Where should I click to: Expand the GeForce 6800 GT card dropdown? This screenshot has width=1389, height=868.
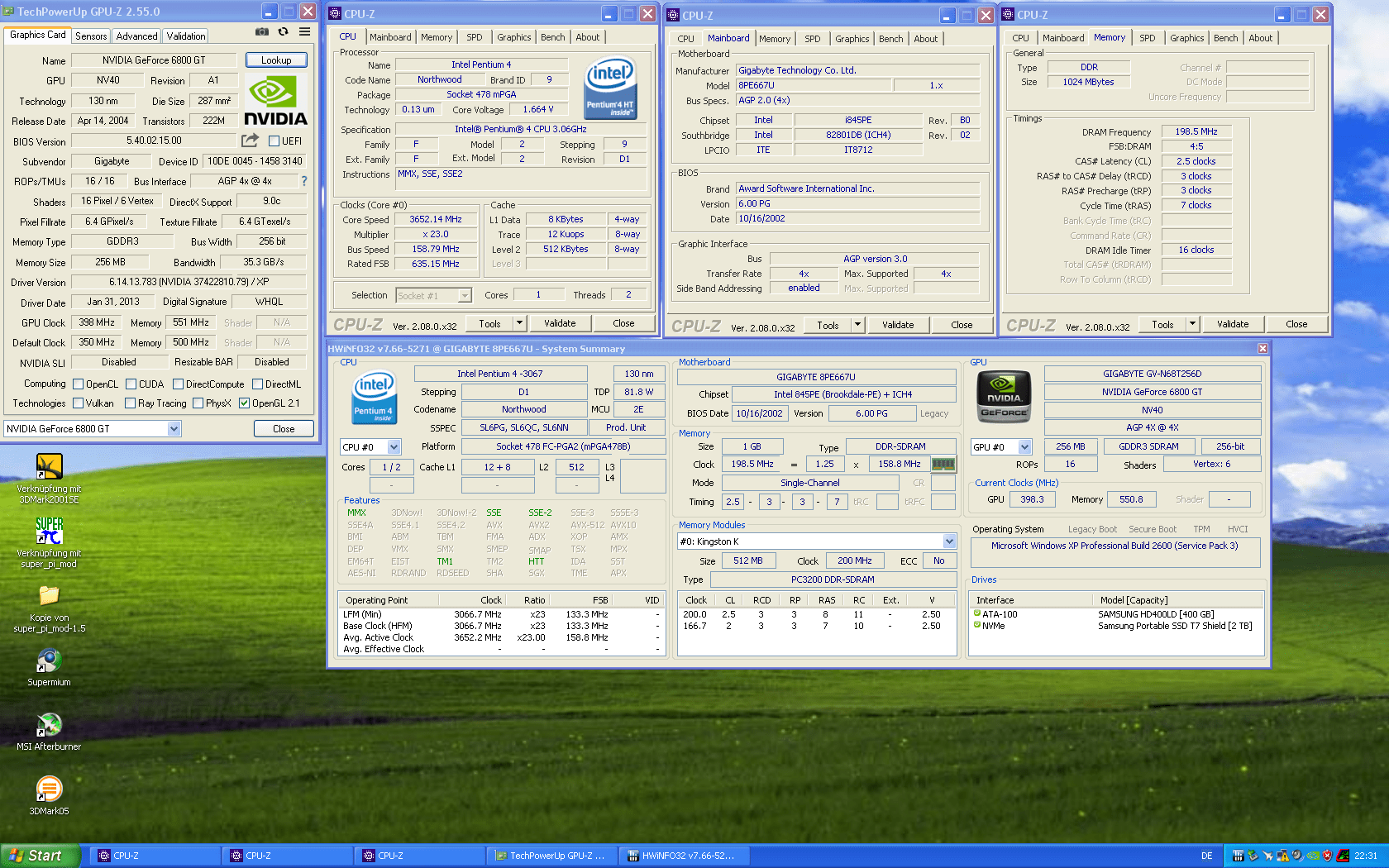tap(174, 429)
